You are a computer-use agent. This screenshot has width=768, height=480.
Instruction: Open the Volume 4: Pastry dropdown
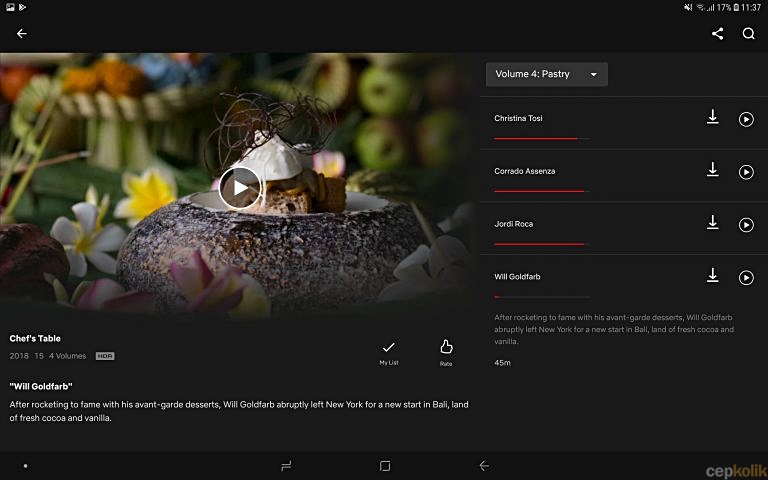(547, 74)
